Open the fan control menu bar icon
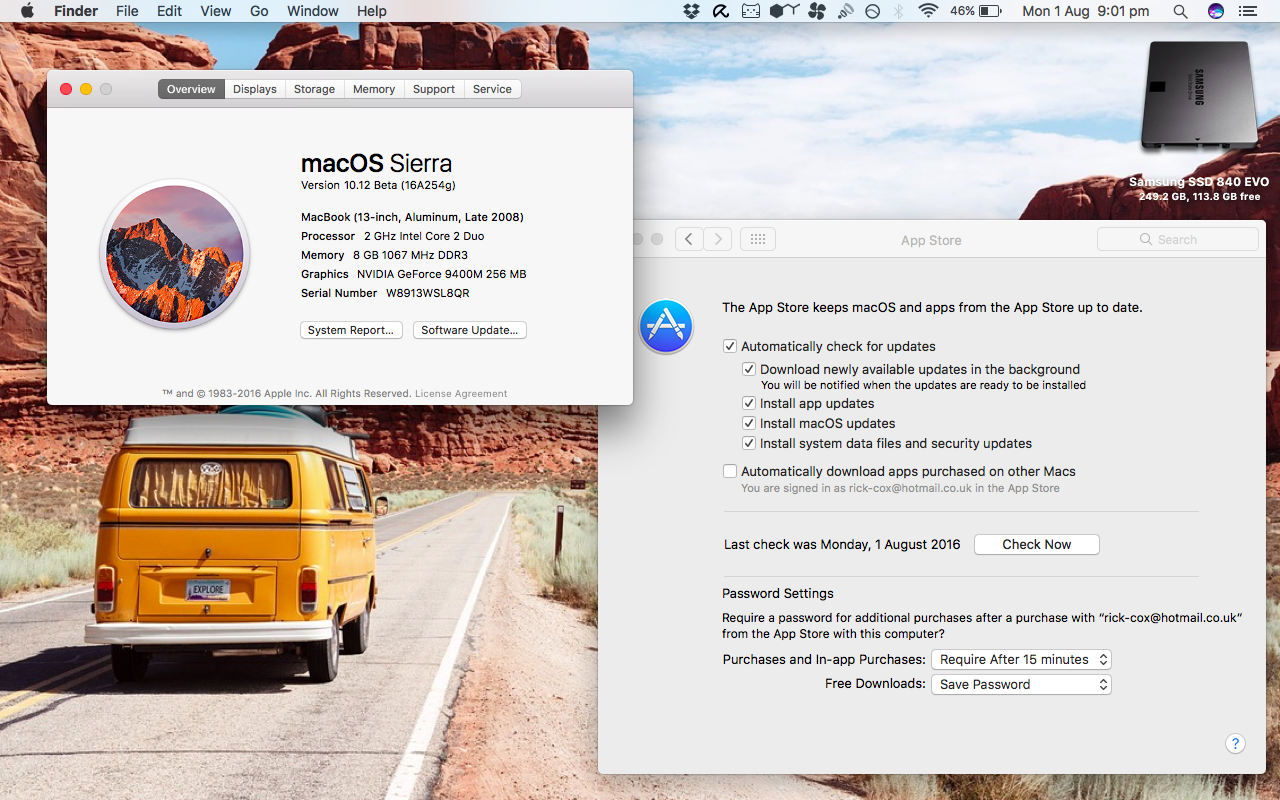 [817, 11]
